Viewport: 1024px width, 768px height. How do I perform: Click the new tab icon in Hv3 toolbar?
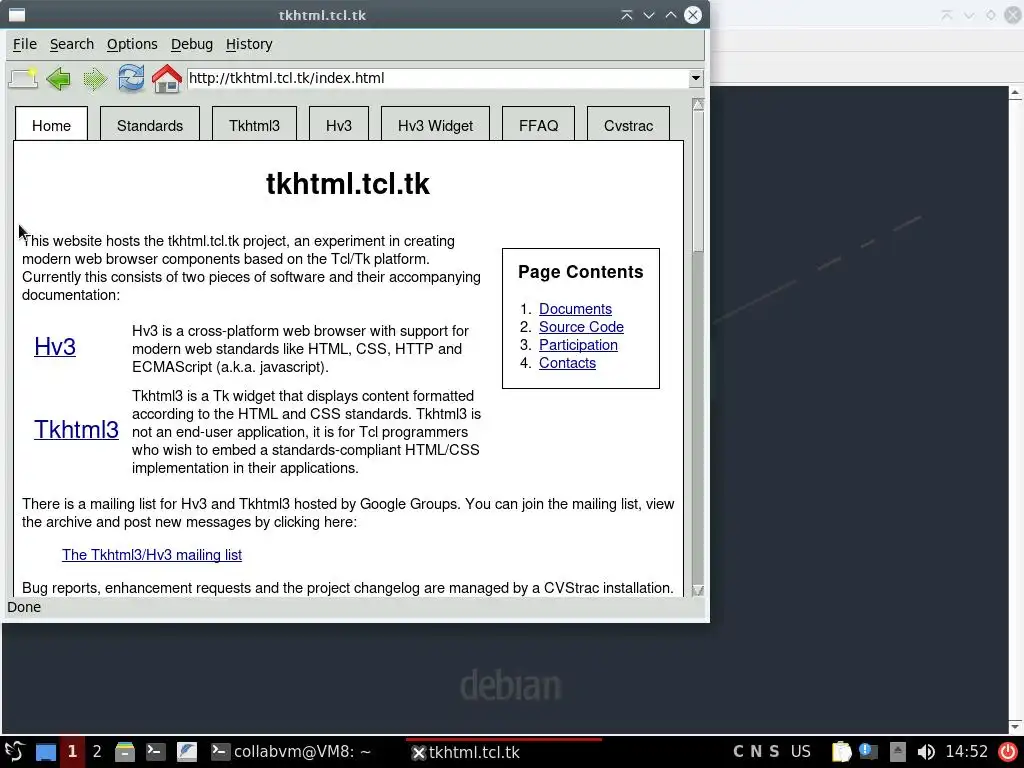(23, 79)
